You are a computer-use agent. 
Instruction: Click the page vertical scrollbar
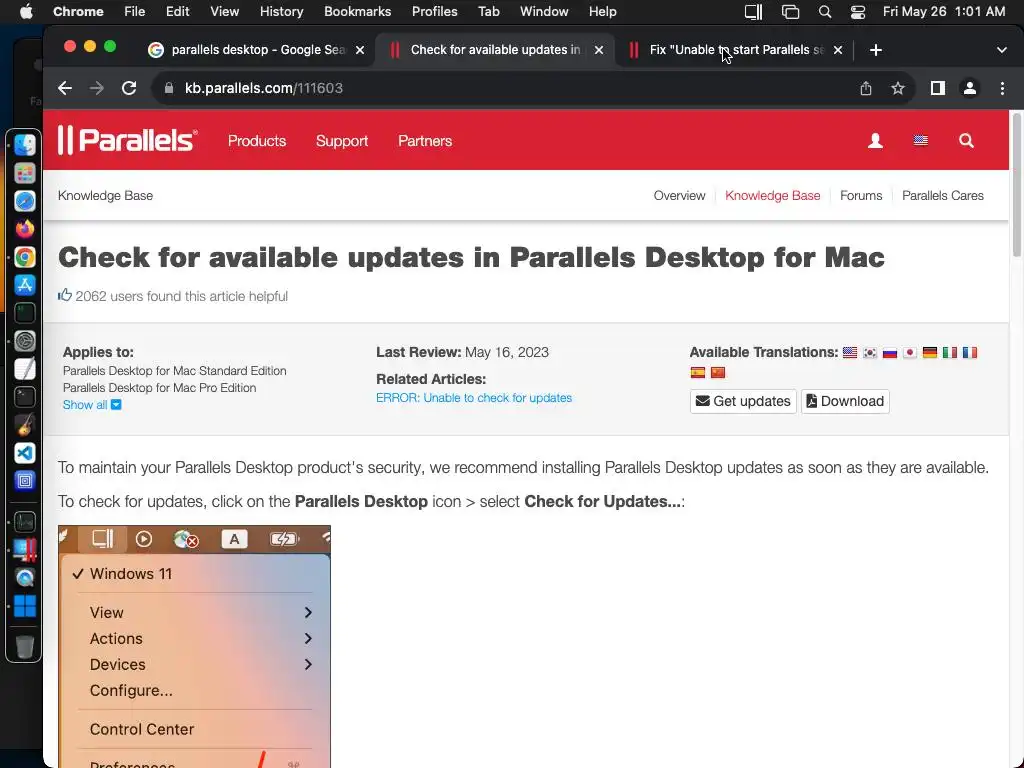click(1016, 186)
